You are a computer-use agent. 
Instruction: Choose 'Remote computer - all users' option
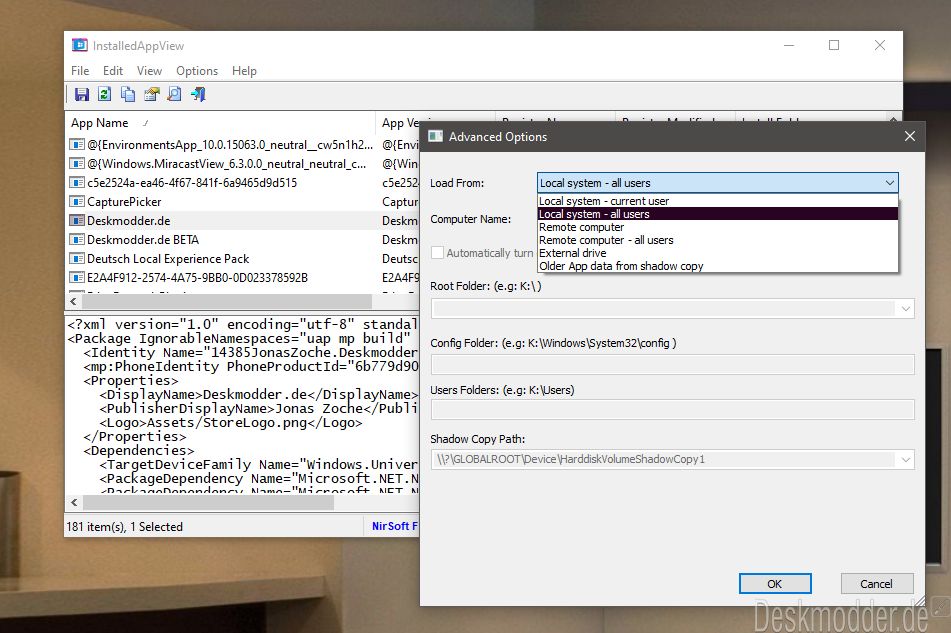point(717,240)
